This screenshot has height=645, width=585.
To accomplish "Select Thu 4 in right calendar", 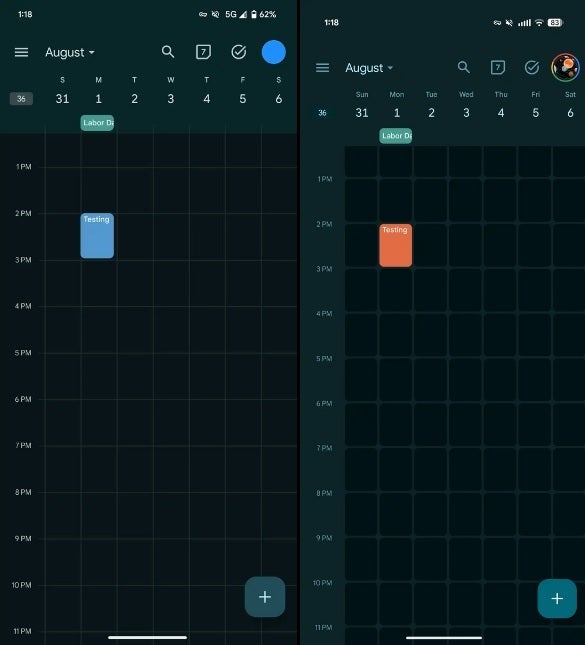I will tap(501, 113).
